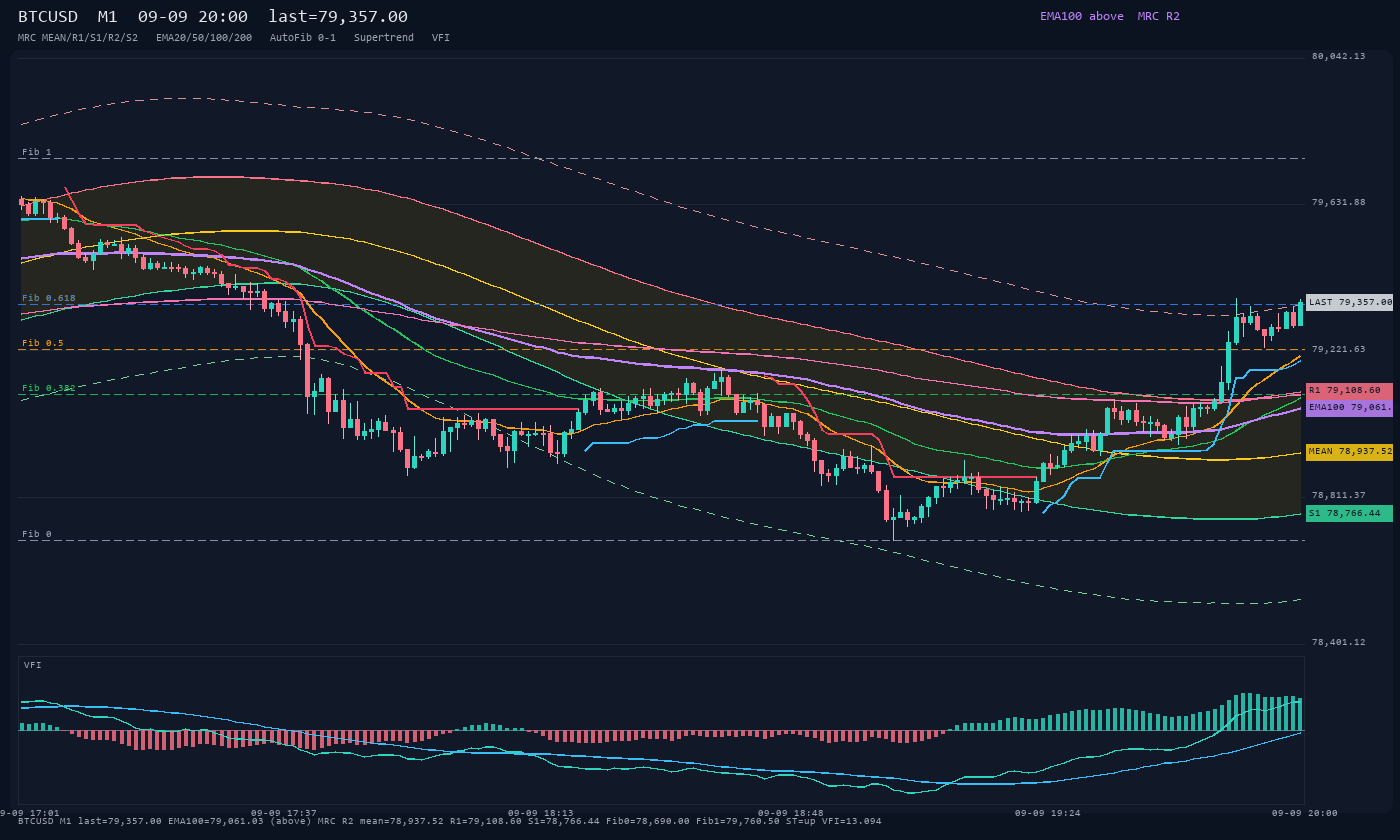This screenshot has width=1400, height=840.
Task: Click the VFI label in header
Action: click(x=441, y=37)
